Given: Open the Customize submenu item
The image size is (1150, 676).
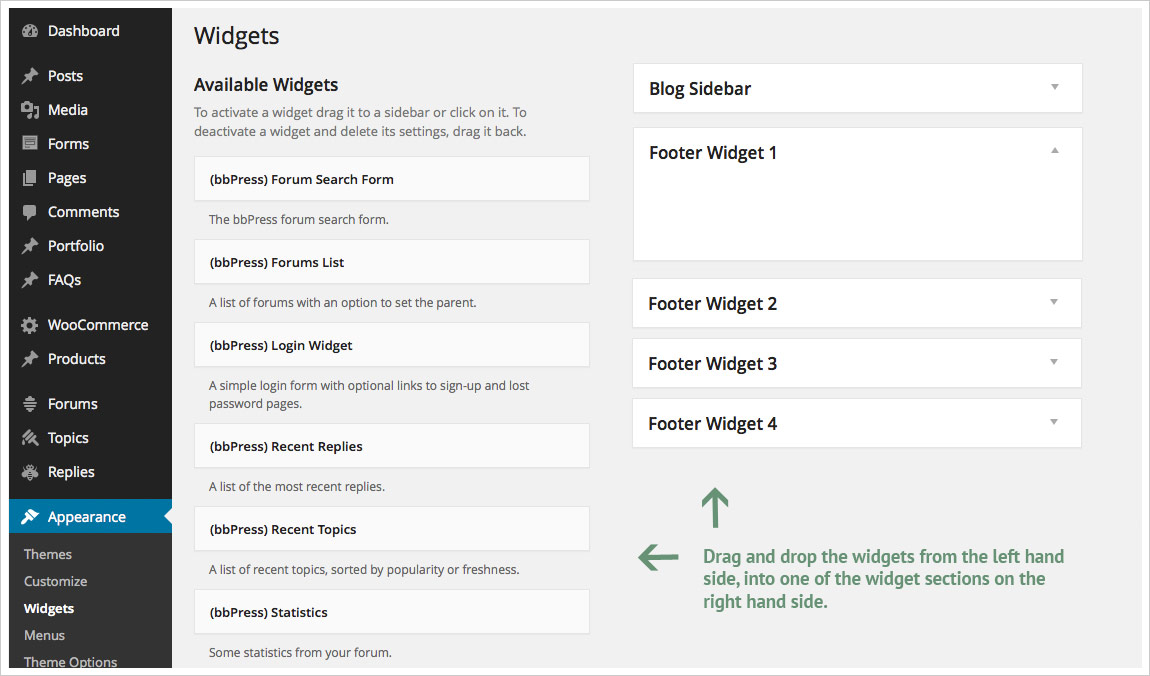Looking at the screenshot, I should point(55,581).
